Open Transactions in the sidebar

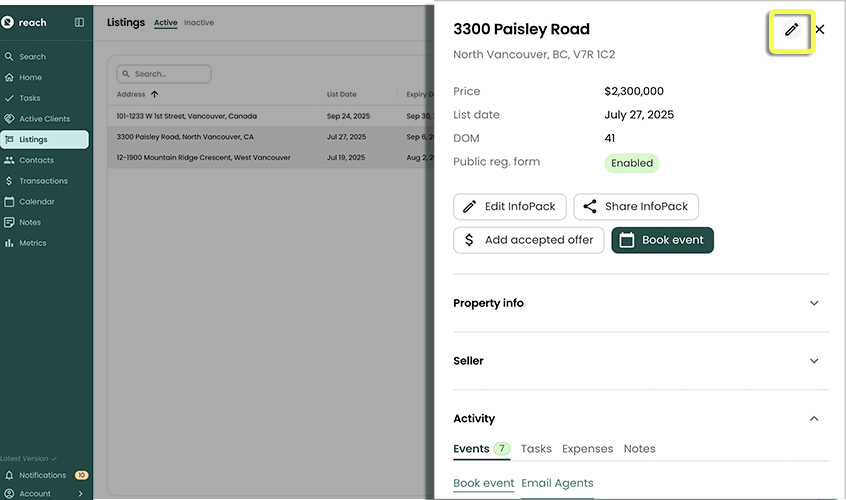click(43, 181)
